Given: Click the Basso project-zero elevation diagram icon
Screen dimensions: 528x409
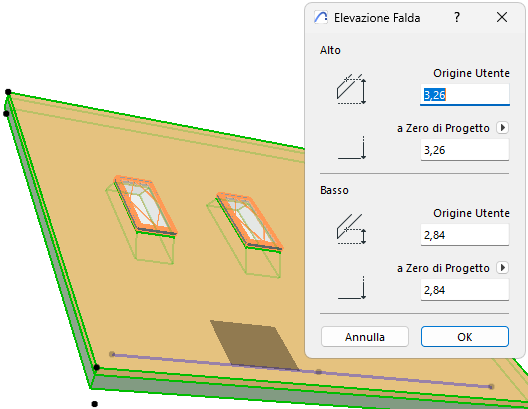Looking at the screenshot, I should [x=352, y=288].
